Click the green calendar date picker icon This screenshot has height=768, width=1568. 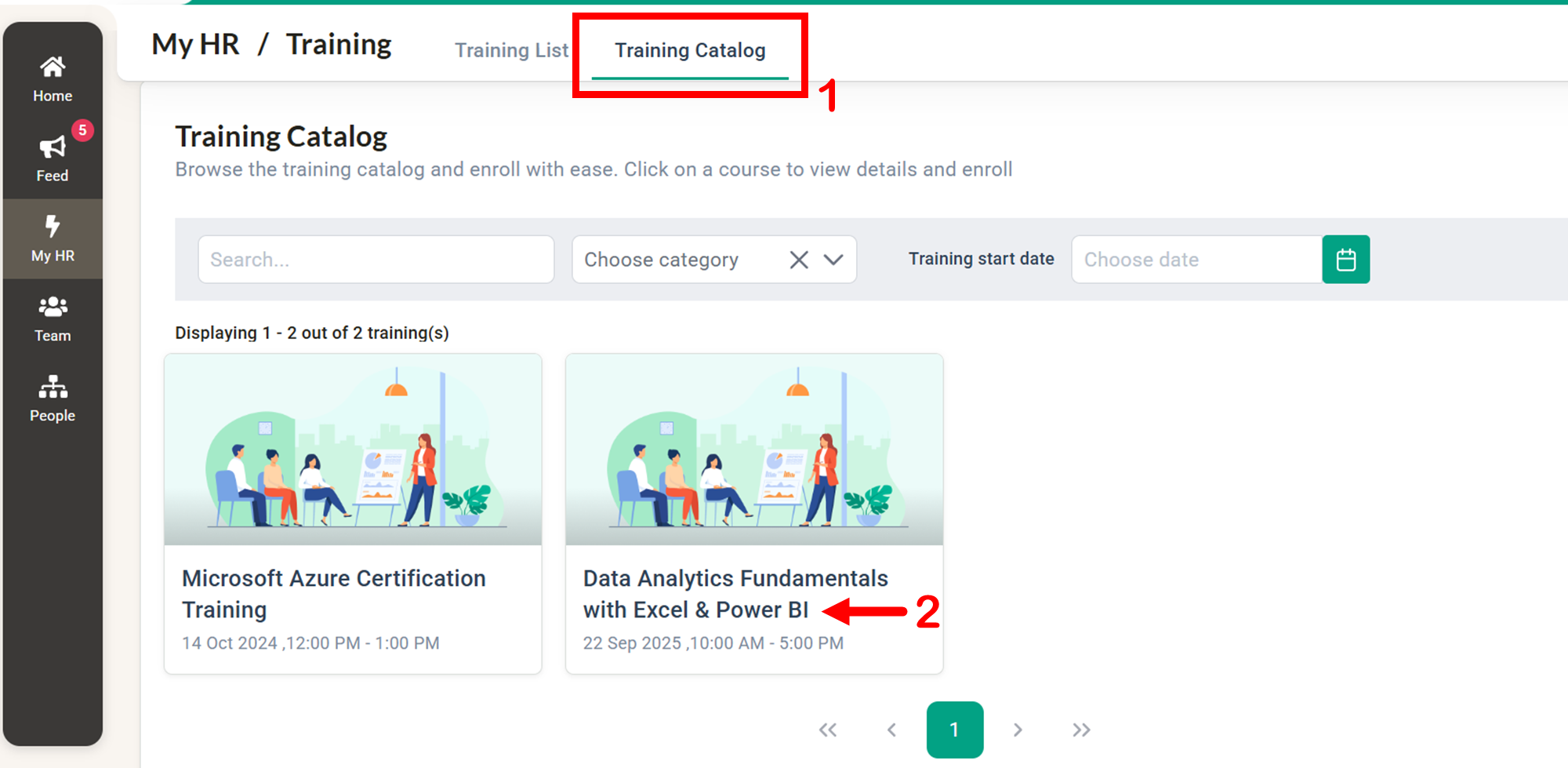pyautogui.click(x=1345, y=260)
